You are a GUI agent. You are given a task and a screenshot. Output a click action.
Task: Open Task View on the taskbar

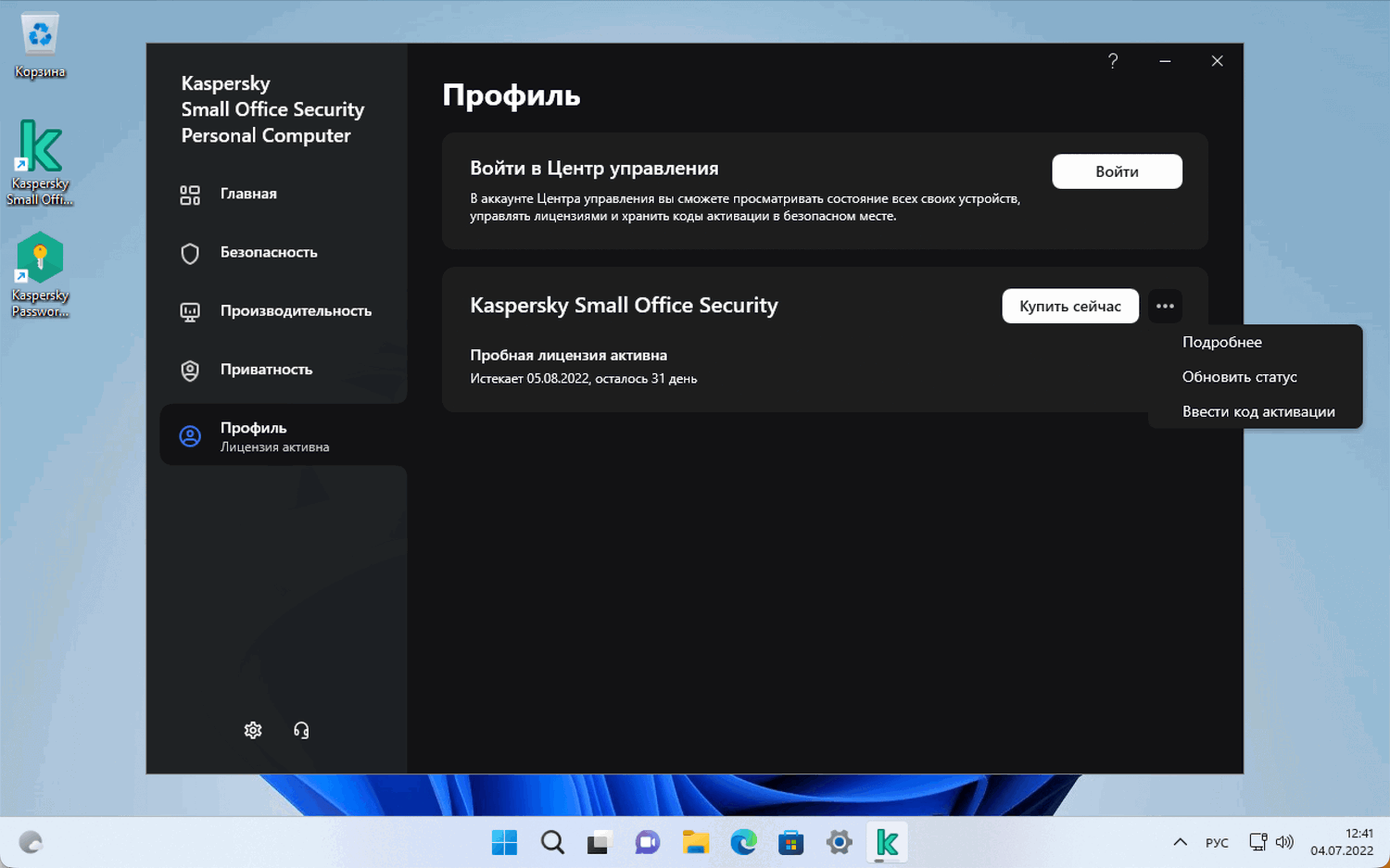click(x=600, y=842)
